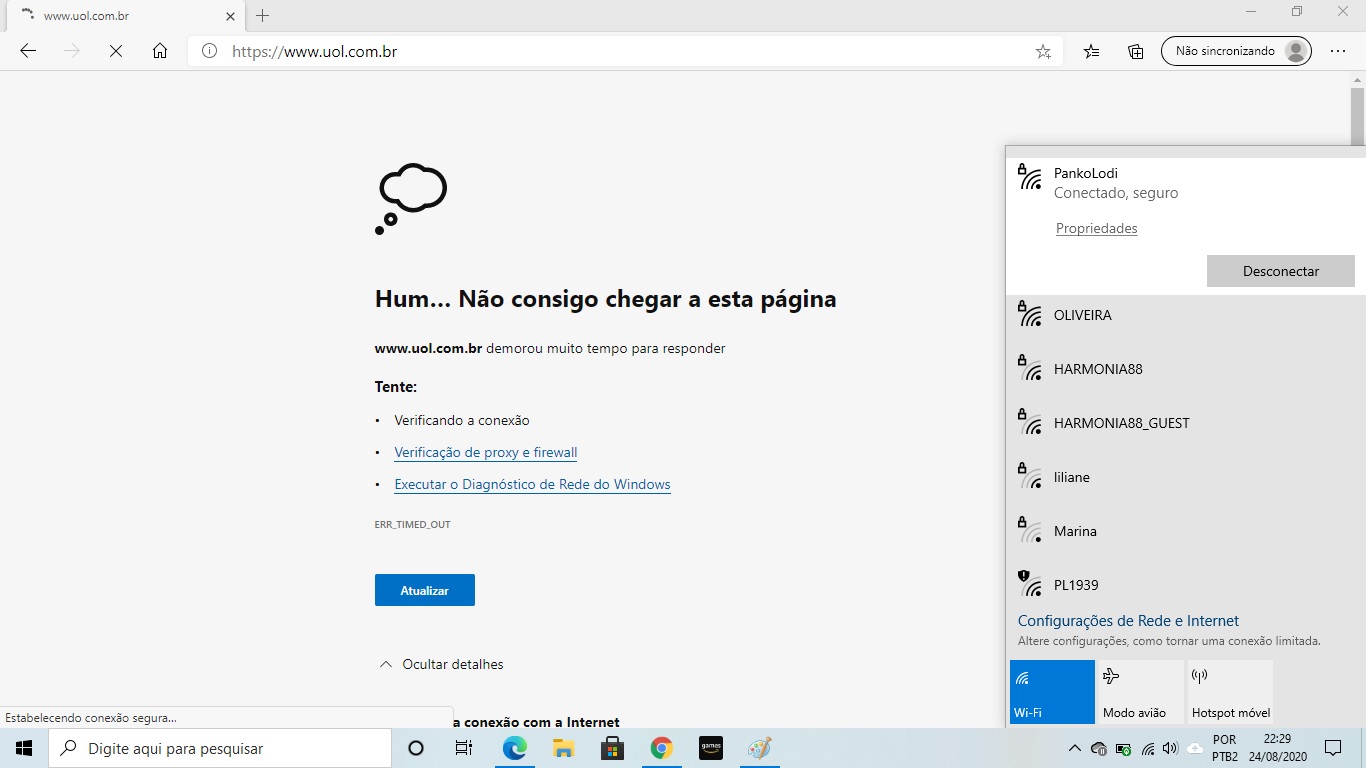This screenshot has width=1366, height=768.
Task: Toggle Hotspot móvel tile
Action: (1229, 692)
